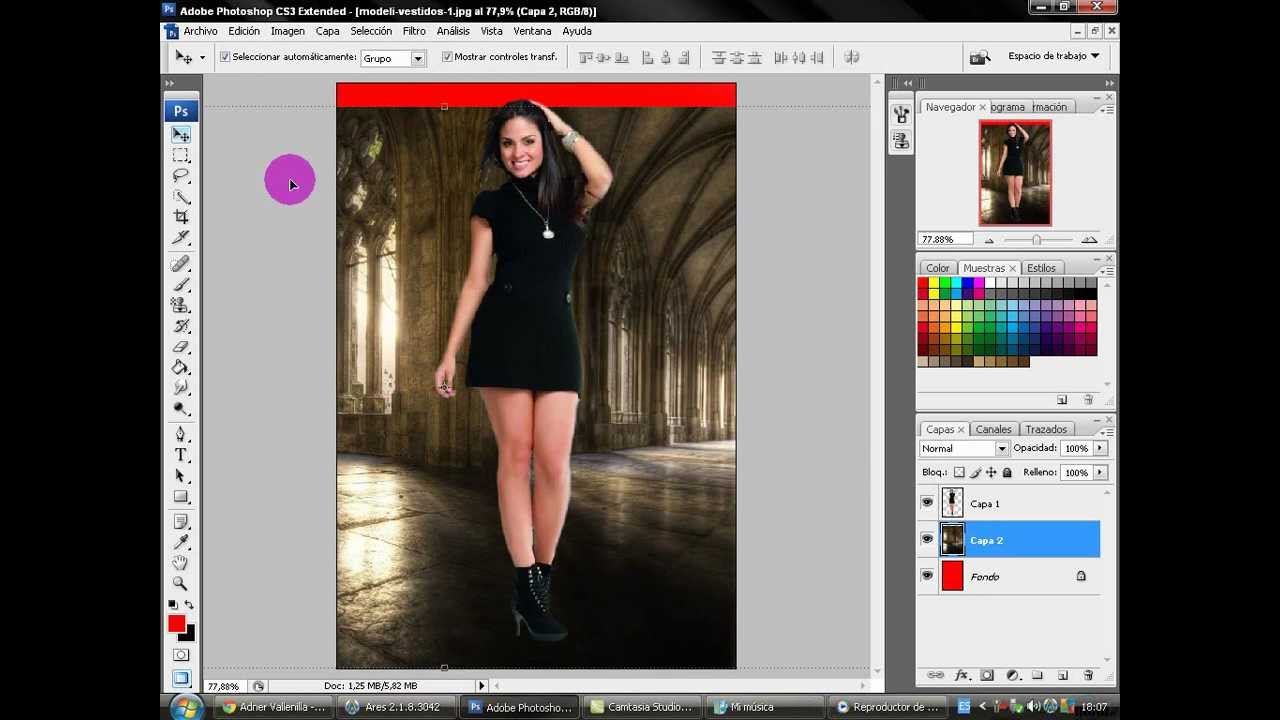Select the Eraser tool

click(x=181, y=347)
